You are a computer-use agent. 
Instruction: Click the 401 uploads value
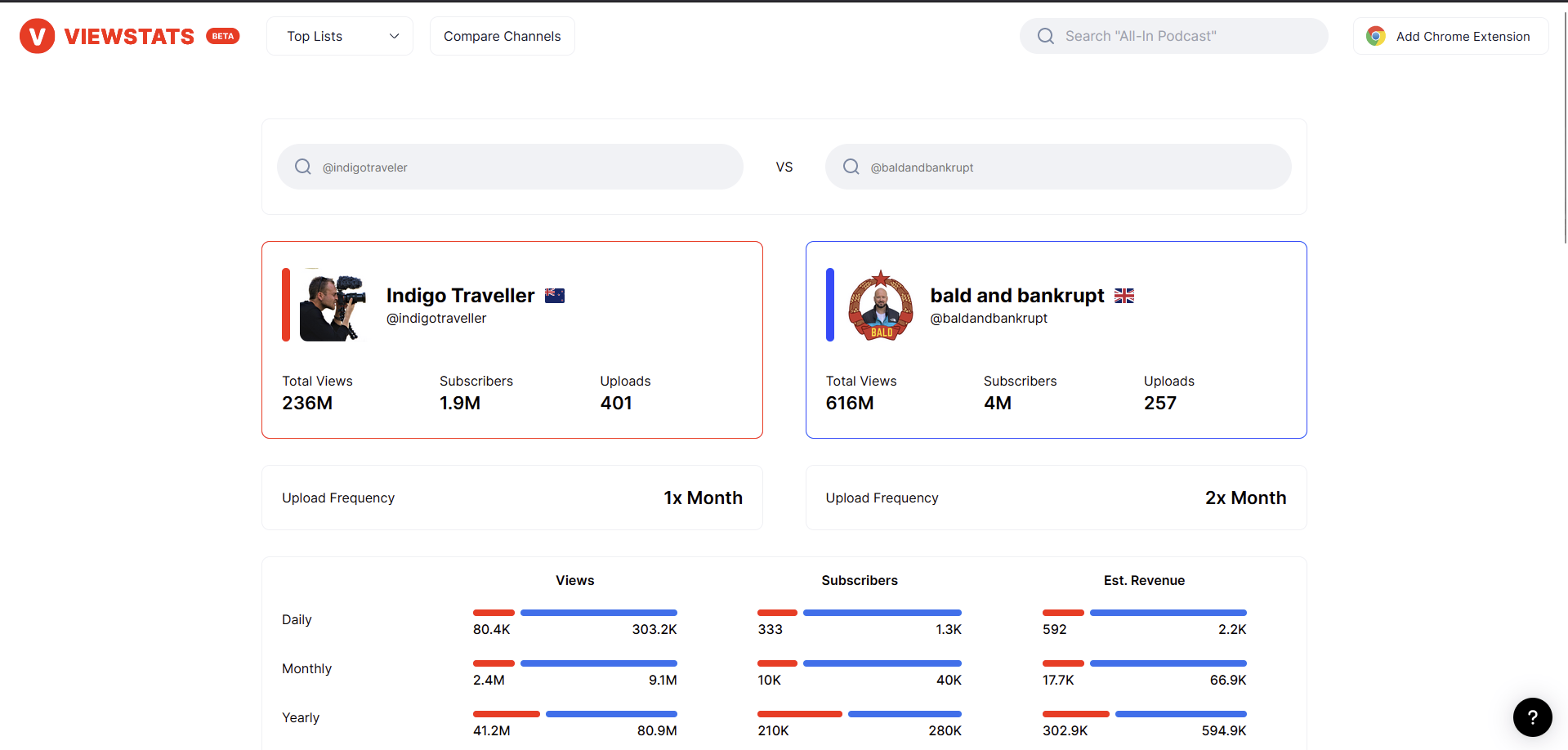coord(616,403)
